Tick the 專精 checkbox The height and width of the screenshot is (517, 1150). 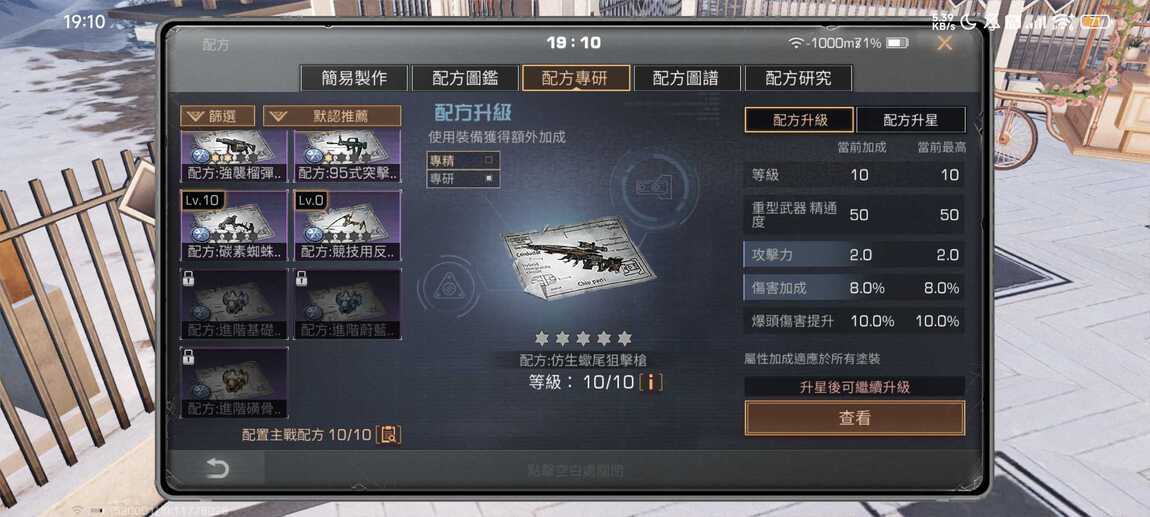coord(488,160)
